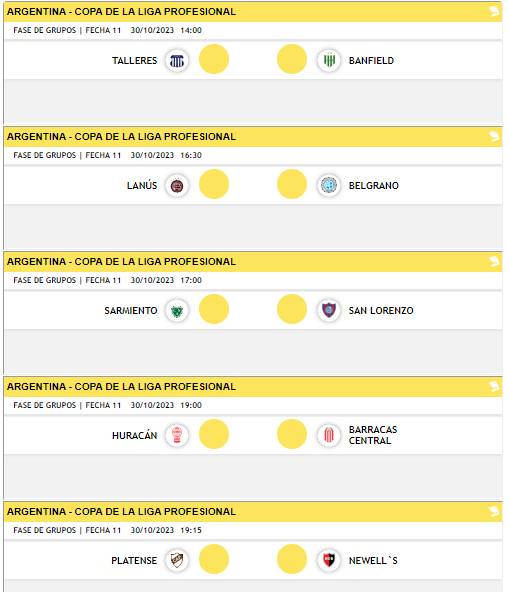Expand the Huracán match header arrow

point(494,386)
